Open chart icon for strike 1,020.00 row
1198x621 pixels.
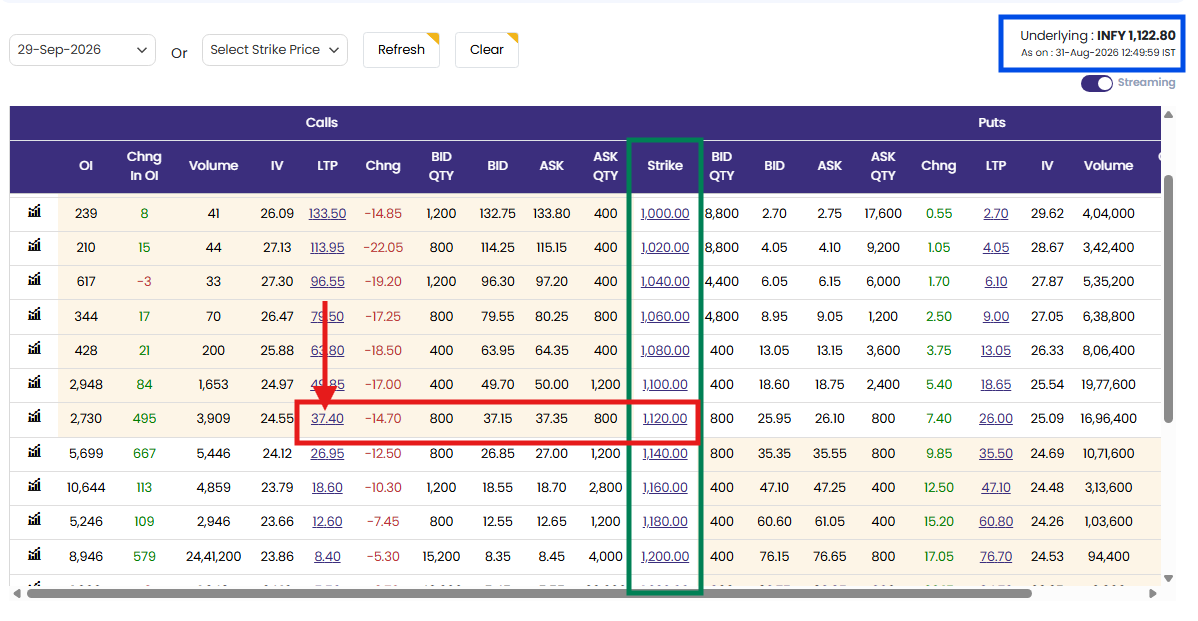point(34,246)
